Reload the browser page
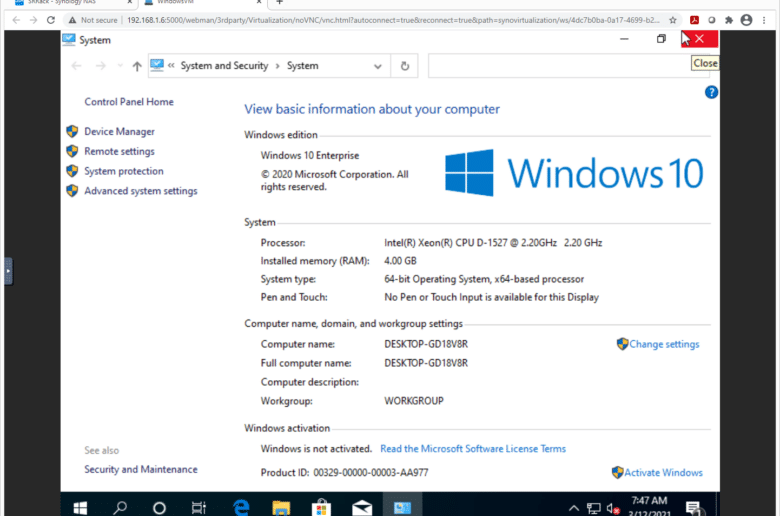Image resolution: width=780 pixels, height=516 pixels. pyautogui.click(x=51, y=20)
